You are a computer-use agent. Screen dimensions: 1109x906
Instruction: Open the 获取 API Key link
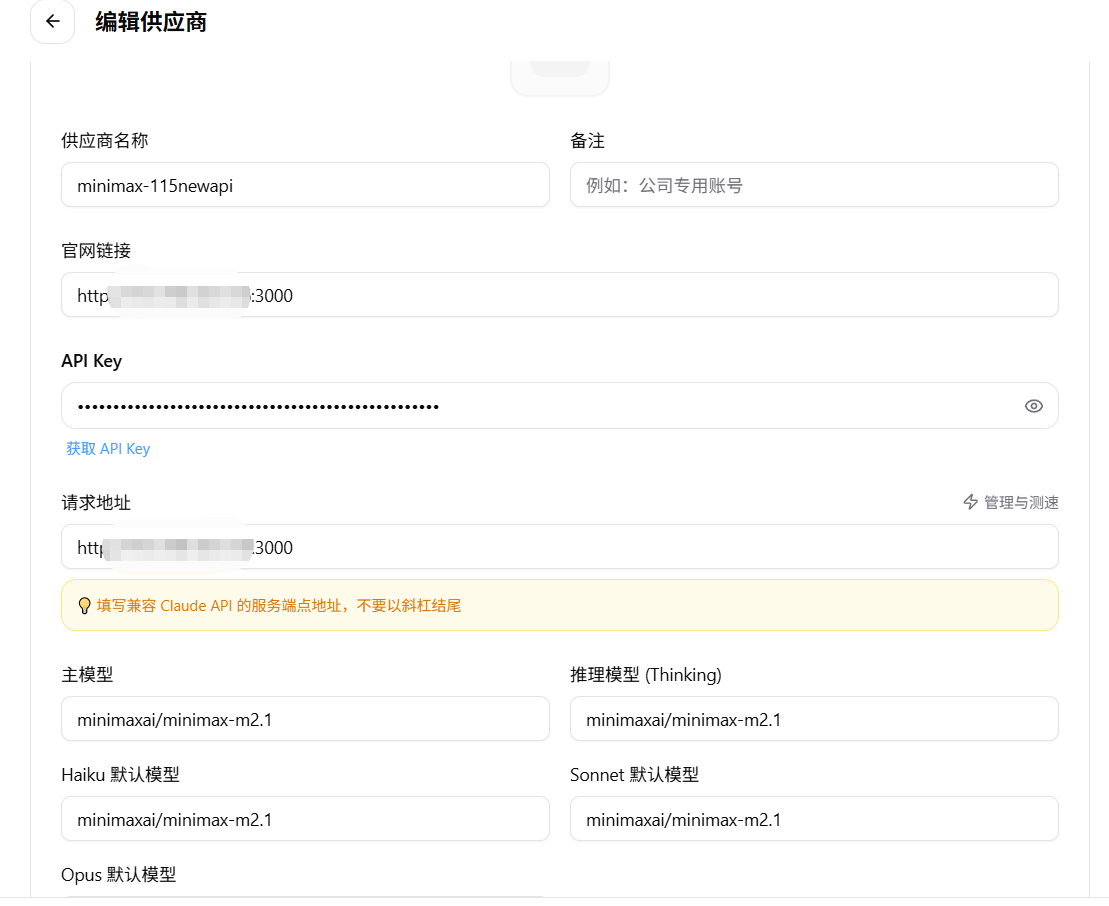pyautogui.click(x=108, y=448)
